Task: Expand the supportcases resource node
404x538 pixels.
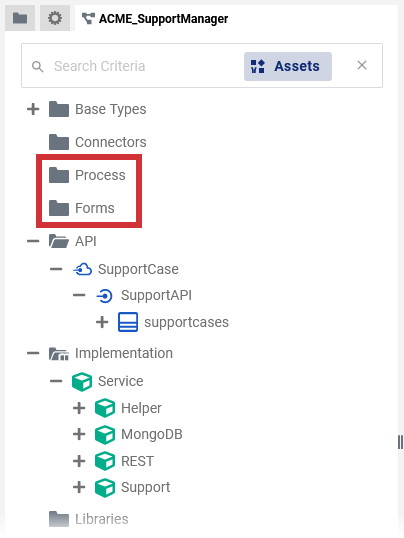Action: [x=102, y=322]
